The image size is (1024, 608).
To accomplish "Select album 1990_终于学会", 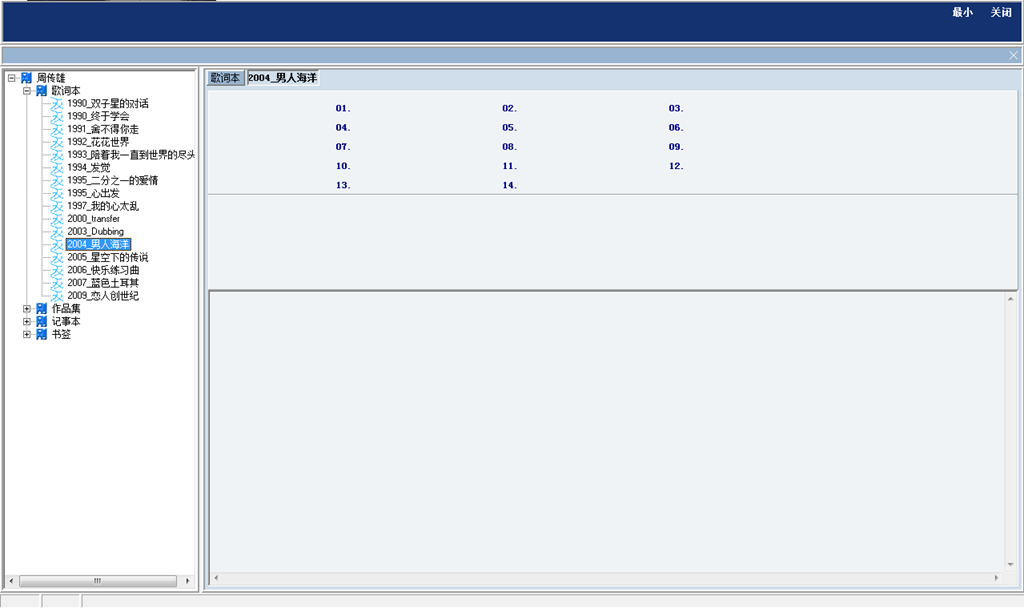I will point(98,116).
